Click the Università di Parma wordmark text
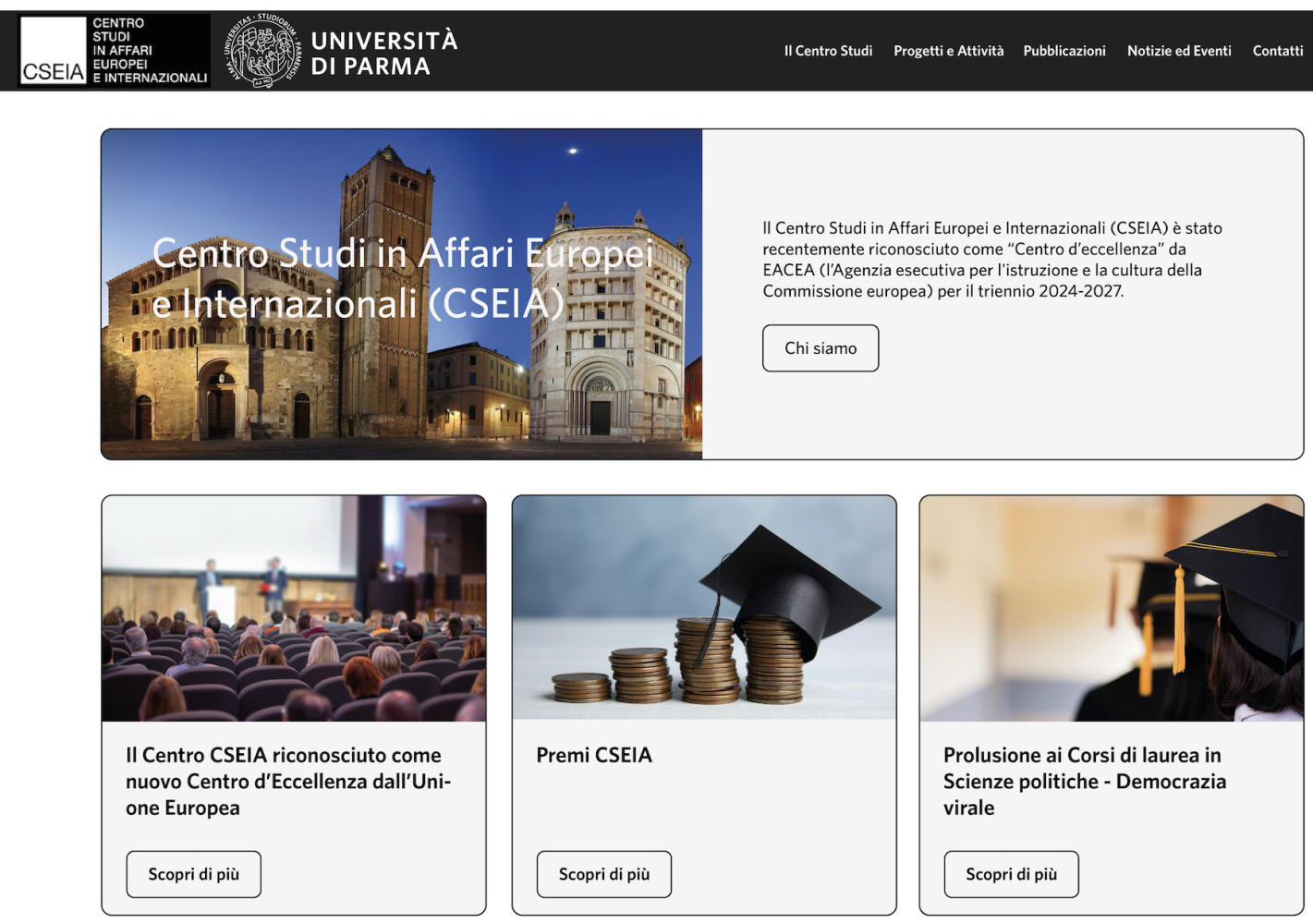1313x924 pixels. [383, 53]
